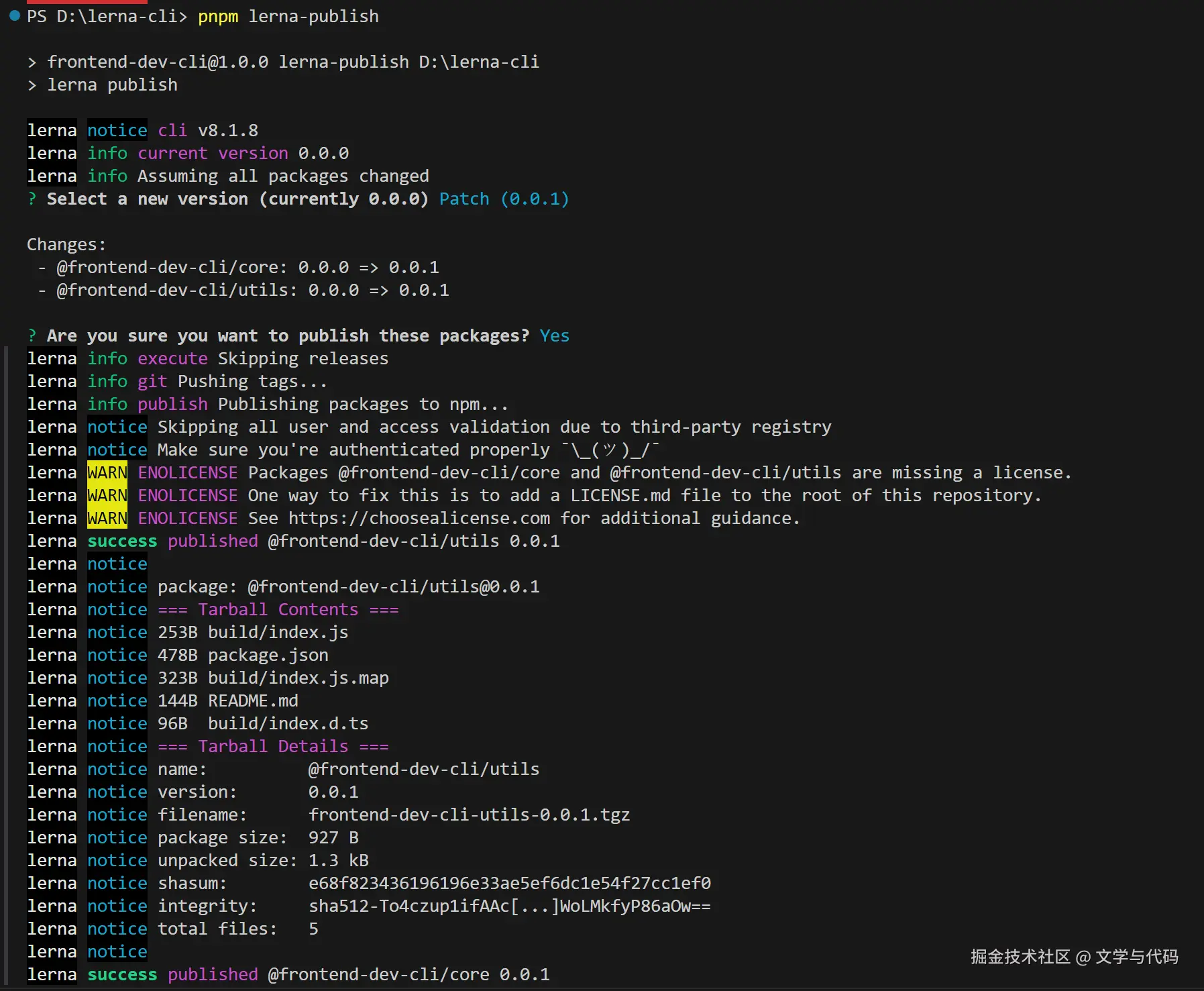
Task: Click the WARN badge on the choosealicense line
Action: [x=107, y=518]
